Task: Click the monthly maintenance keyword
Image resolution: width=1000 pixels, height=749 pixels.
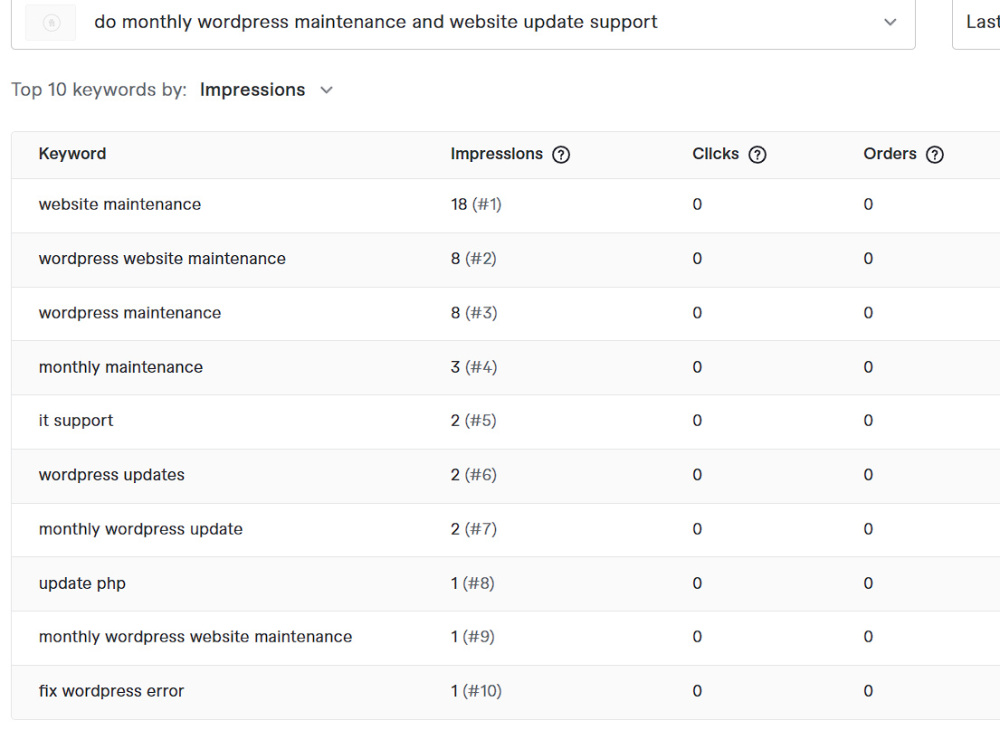Action: [x=121, y=367]
